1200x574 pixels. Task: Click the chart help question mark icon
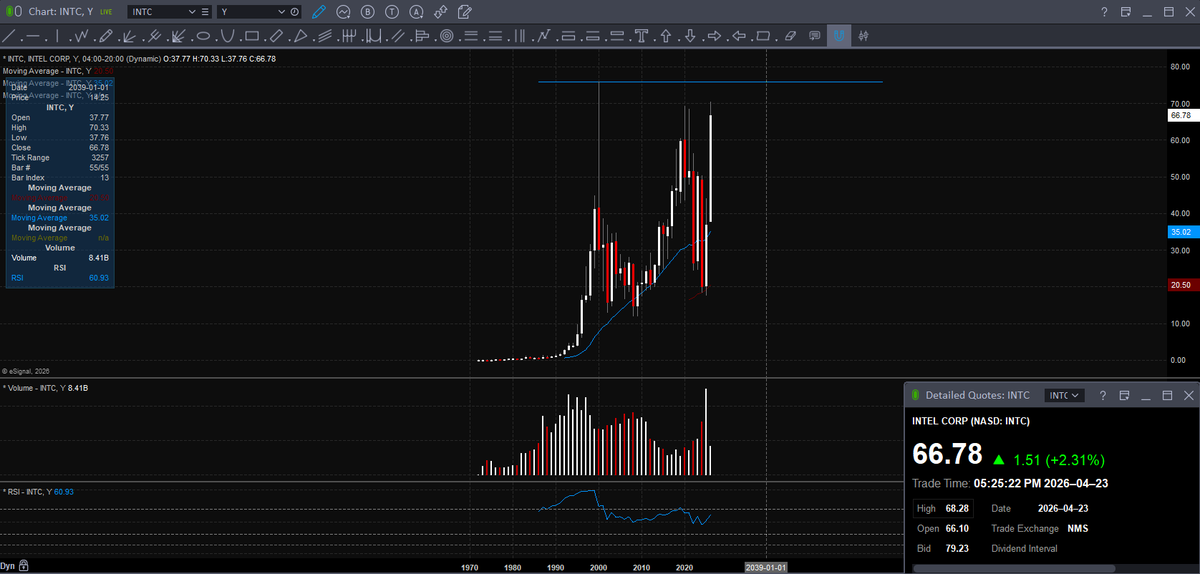pyautogui.click(x=1104, y=12)
